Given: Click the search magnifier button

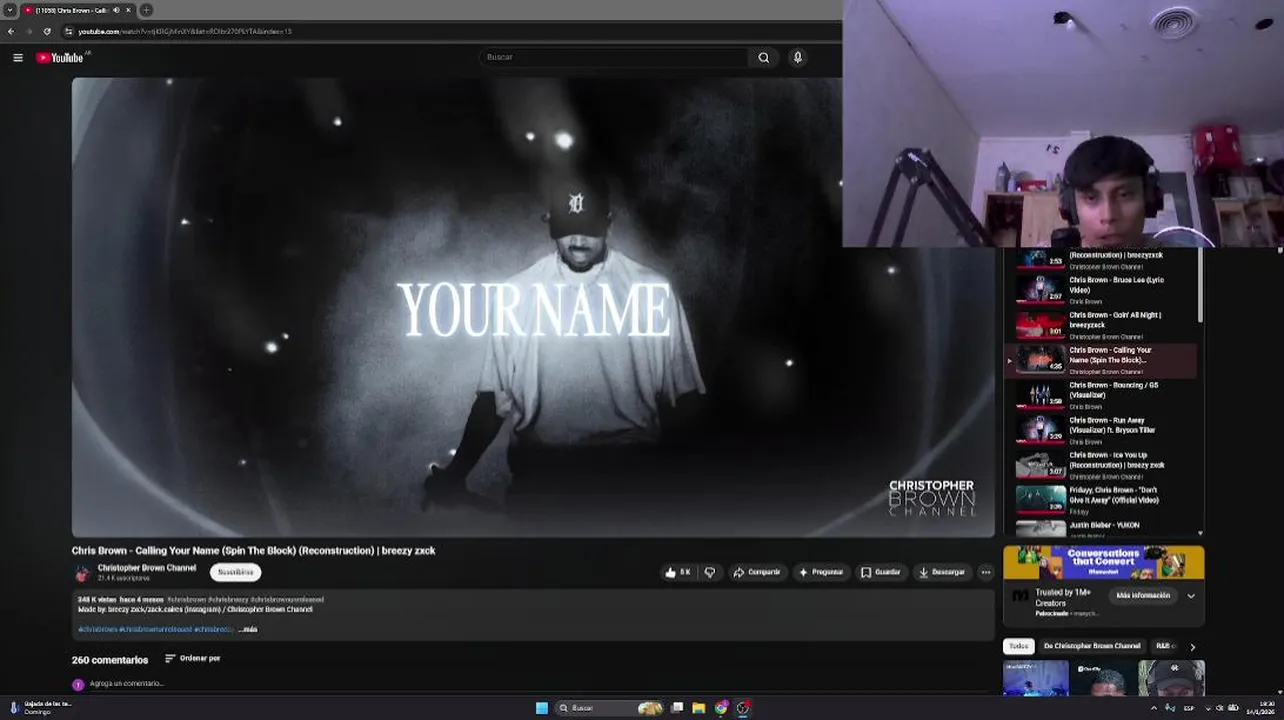Looking at the screenshot, I should coord(764,57).
